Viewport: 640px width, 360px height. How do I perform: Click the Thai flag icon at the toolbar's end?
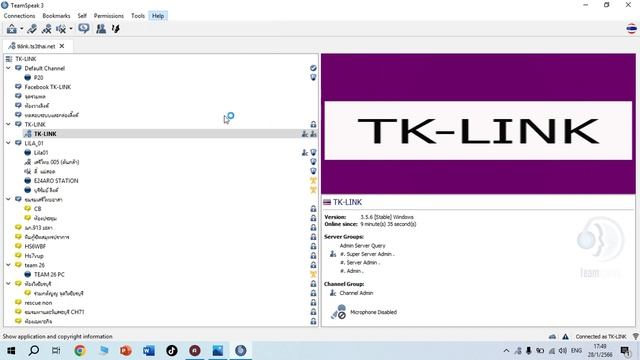[x=631, y=29]
